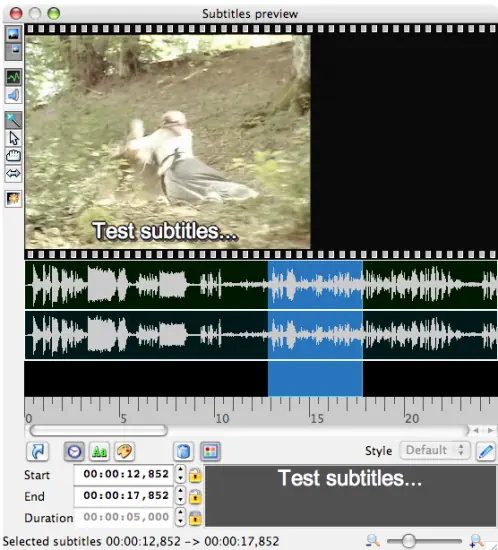Switch to the Aa font tab
The width and height of the screenshot is (498, 550).
coord(99,451)
